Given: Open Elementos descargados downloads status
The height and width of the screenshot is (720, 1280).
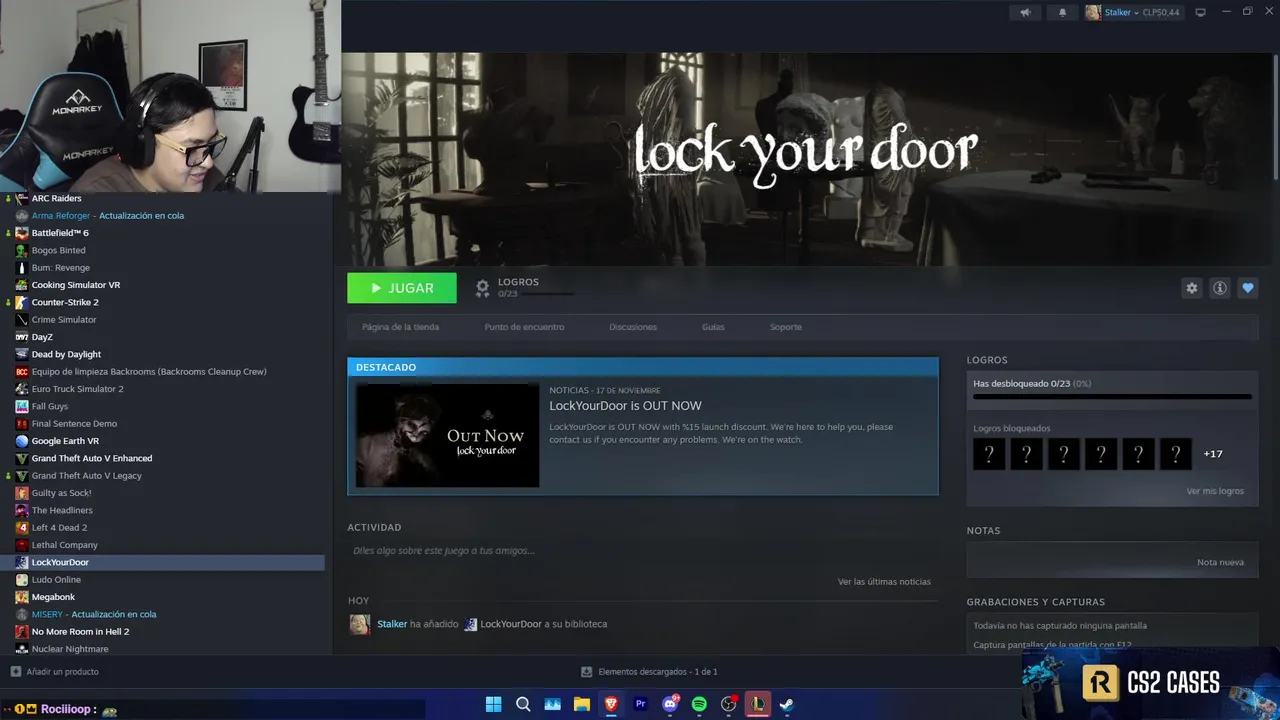Looking at the screenshot, I should pyautogui.click(x=650, y=672).
